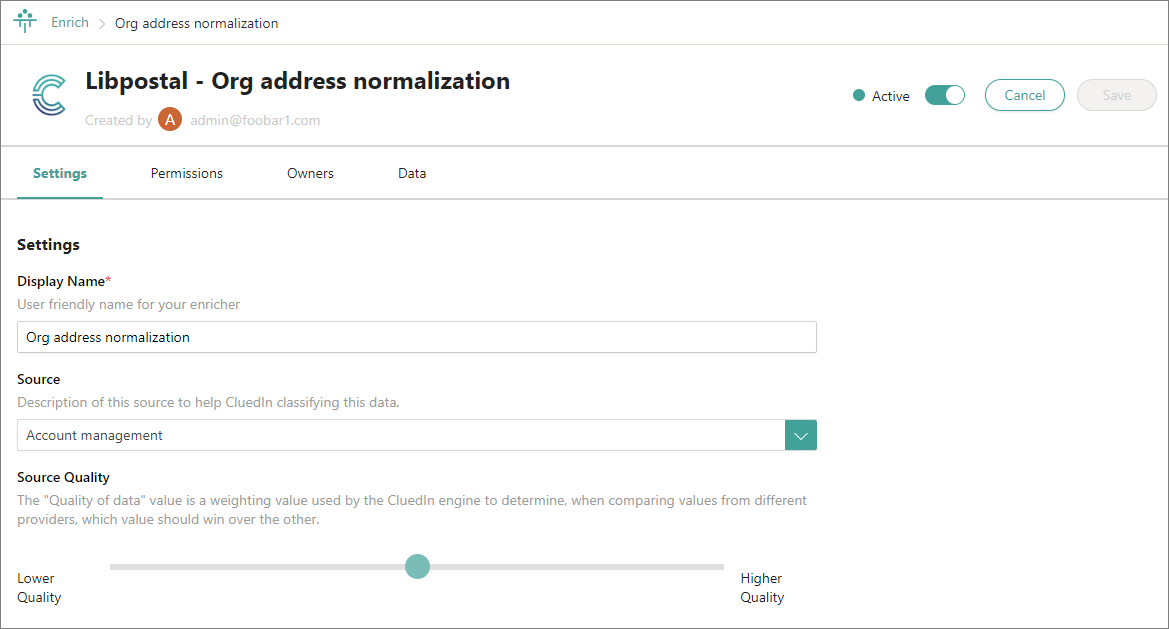Click the Source Quality slider handle
Image resolution: width=1169 pixels, height=629 pixels.
tap(417, 567)
